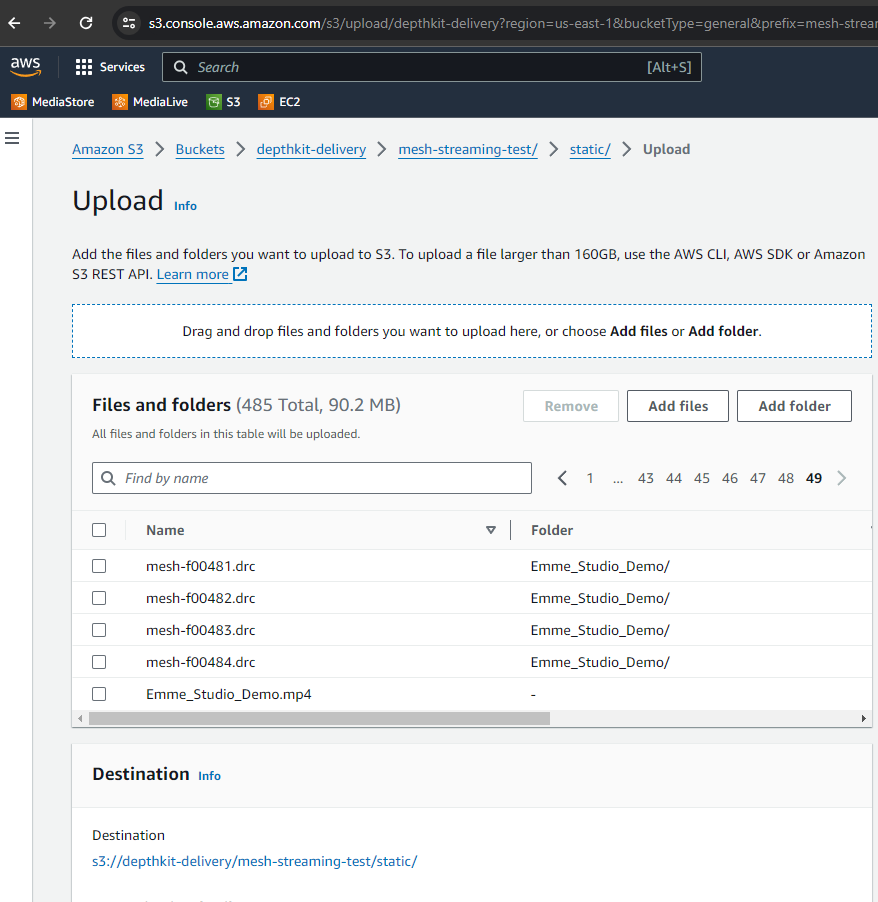This screenshot has width=878, height=902.
Task: Open the depthkit-delivery breadcrumb link
Action: pyautogui.click(x=311, y=150)
